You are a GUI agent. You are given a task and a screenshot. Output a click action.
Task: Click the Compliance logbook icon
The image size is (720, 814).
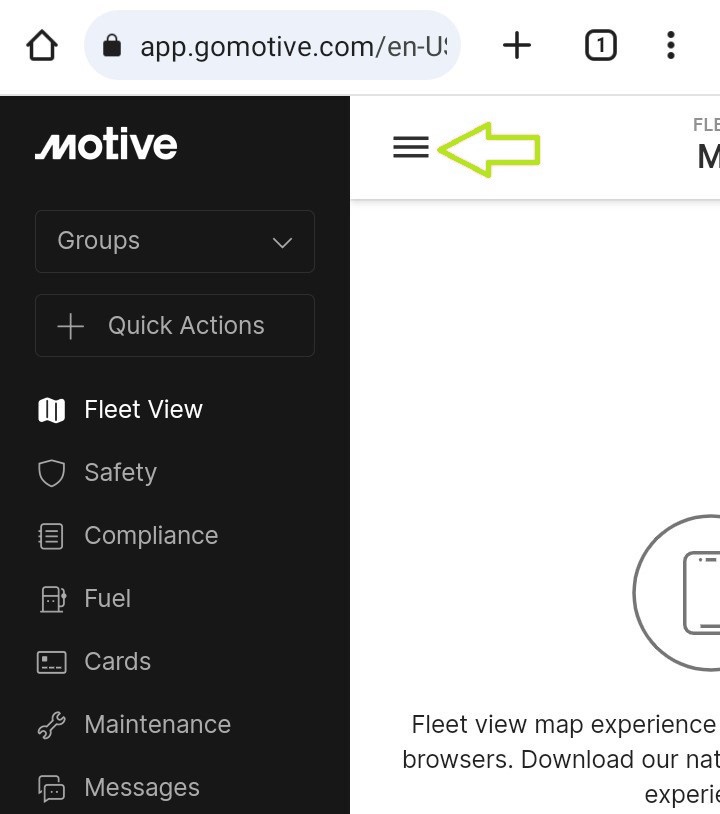[51, 536]
